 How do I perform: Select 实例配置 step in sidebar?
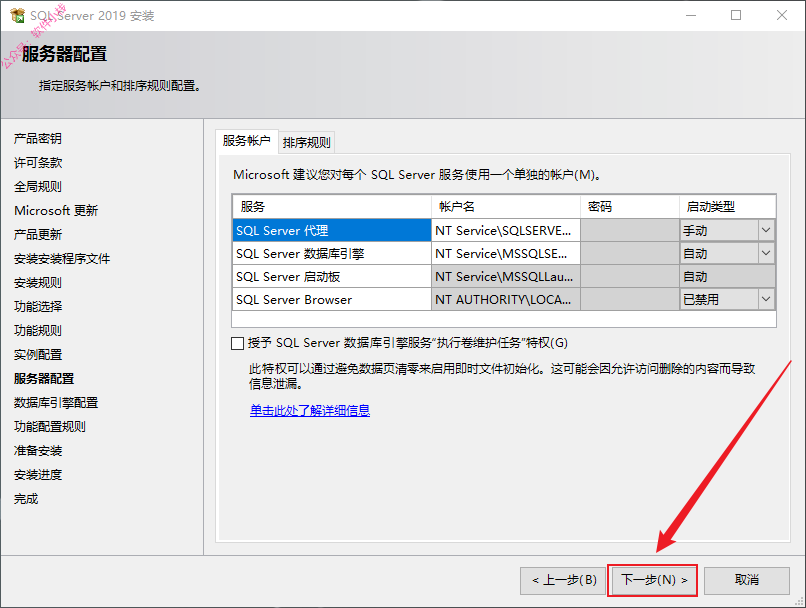(38, 355)
